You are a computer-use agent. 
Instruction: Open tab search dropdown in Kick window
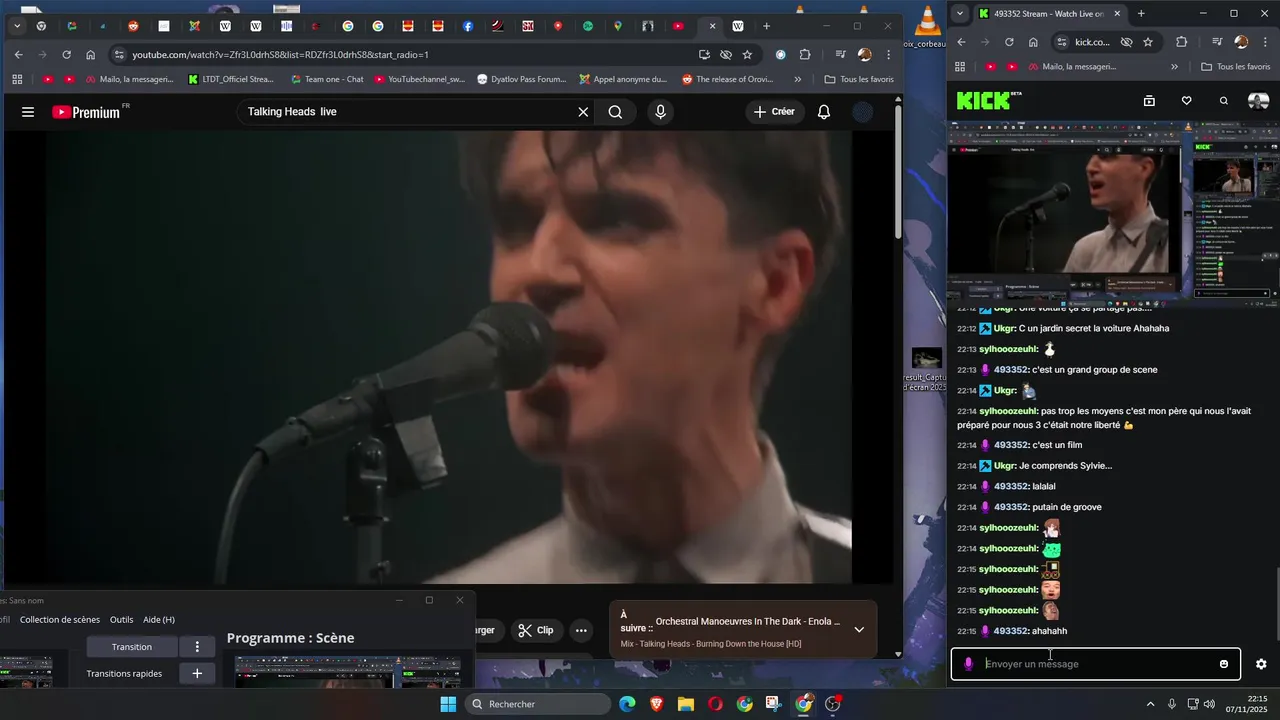click(x=960, y=14)
